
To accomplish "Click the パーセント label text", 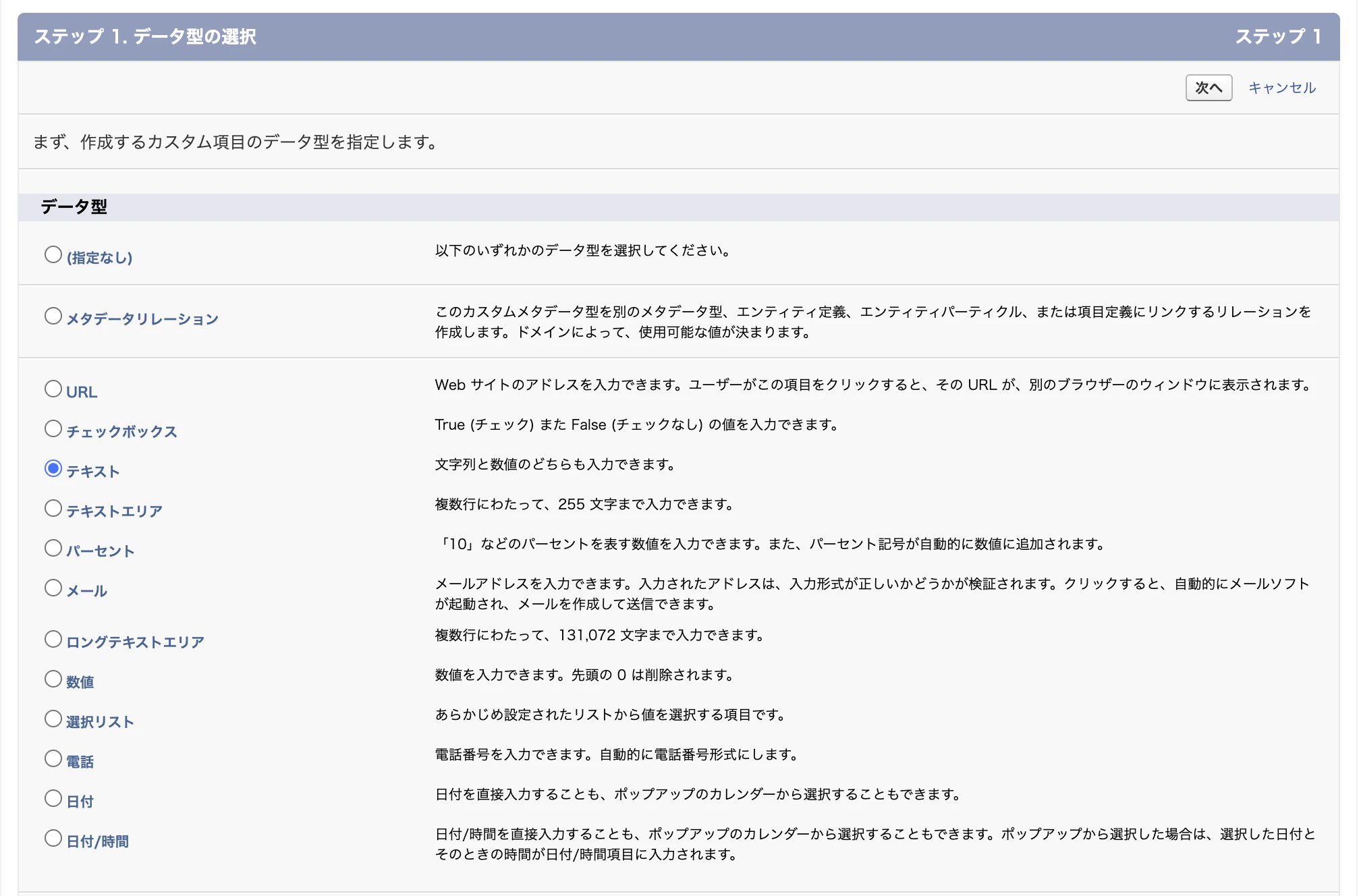I will pyautogui.click(x=100, y=551).
